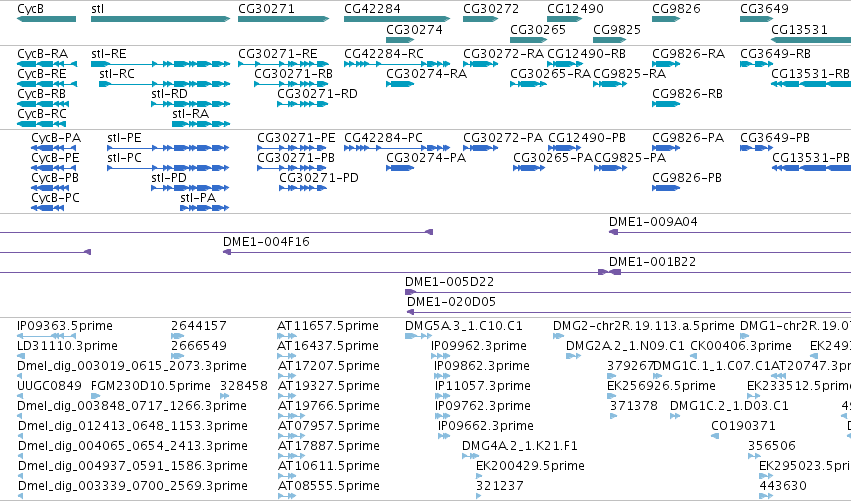Select EST LD31110.3prime

(20, 356)
